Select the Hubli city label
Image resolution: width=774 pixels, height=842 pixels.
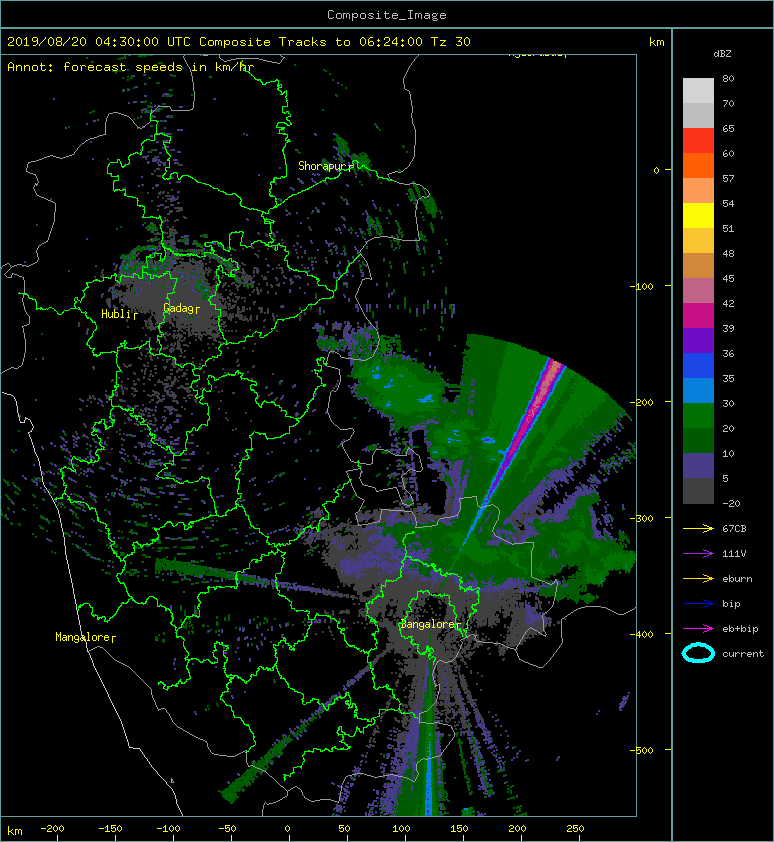pos(117,314)
